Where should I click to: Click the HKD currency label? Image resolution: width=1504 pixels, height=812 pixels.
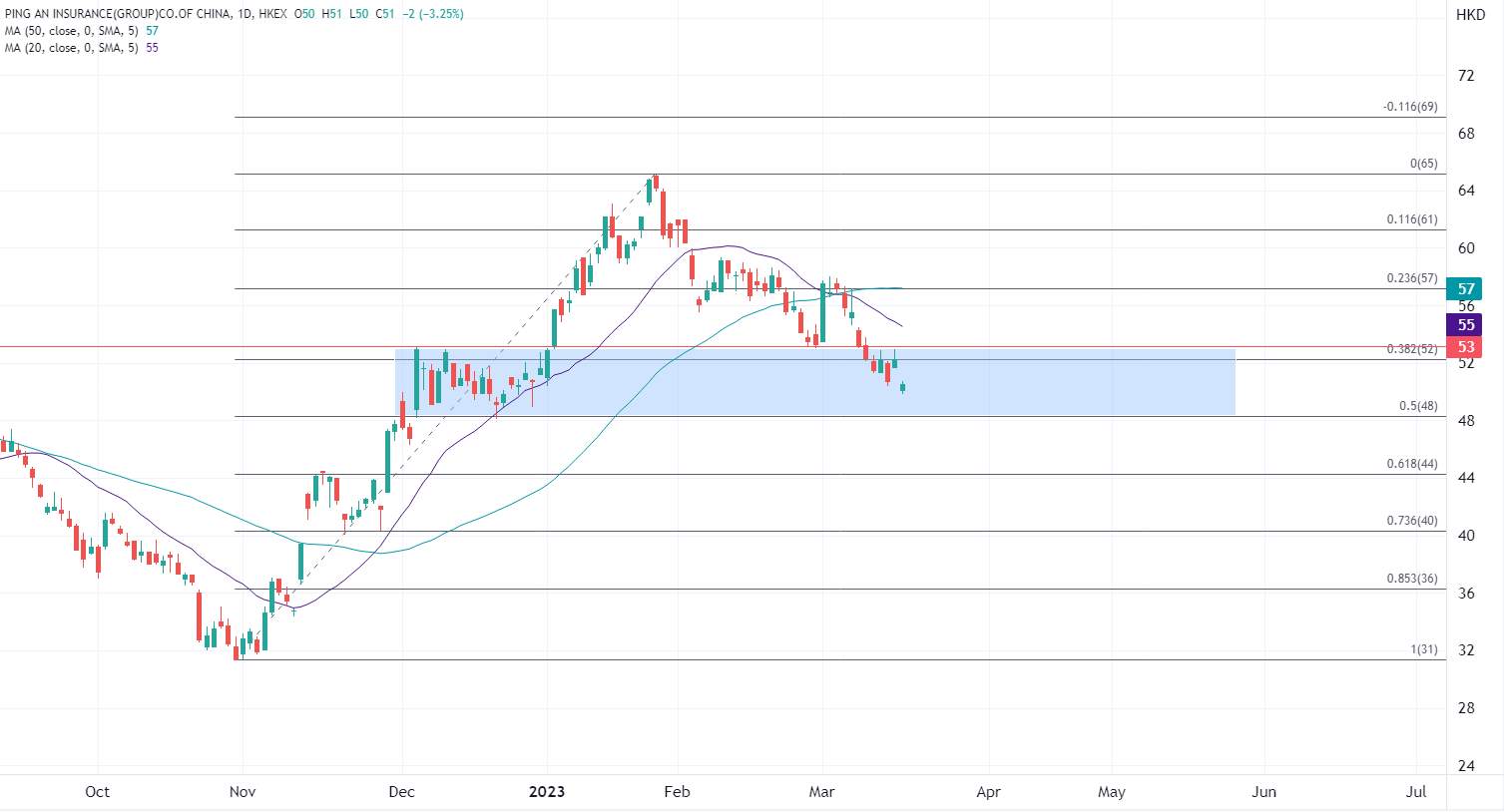coord(1470,14)
